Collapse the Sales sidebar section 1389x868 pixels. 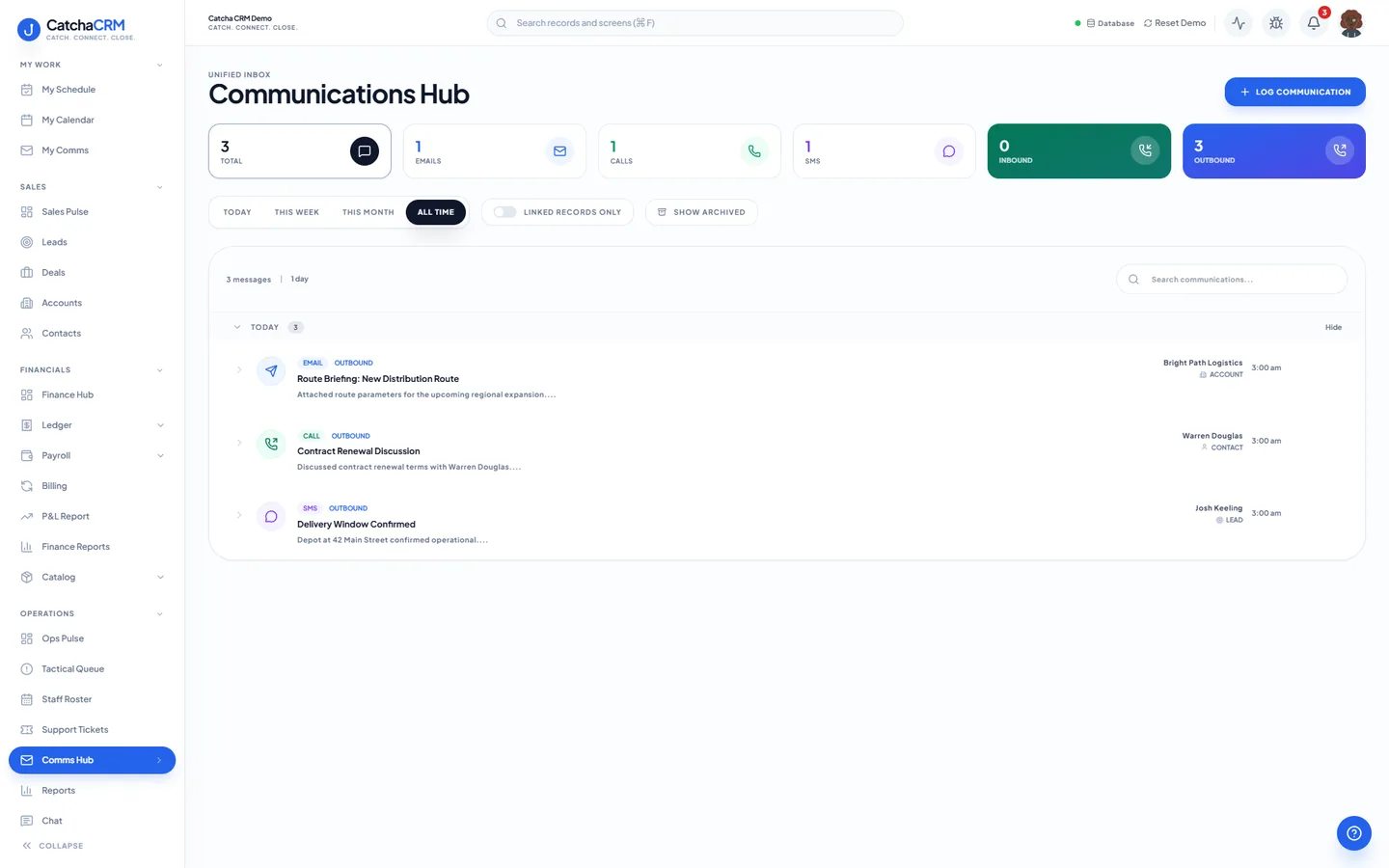[159, 187]
